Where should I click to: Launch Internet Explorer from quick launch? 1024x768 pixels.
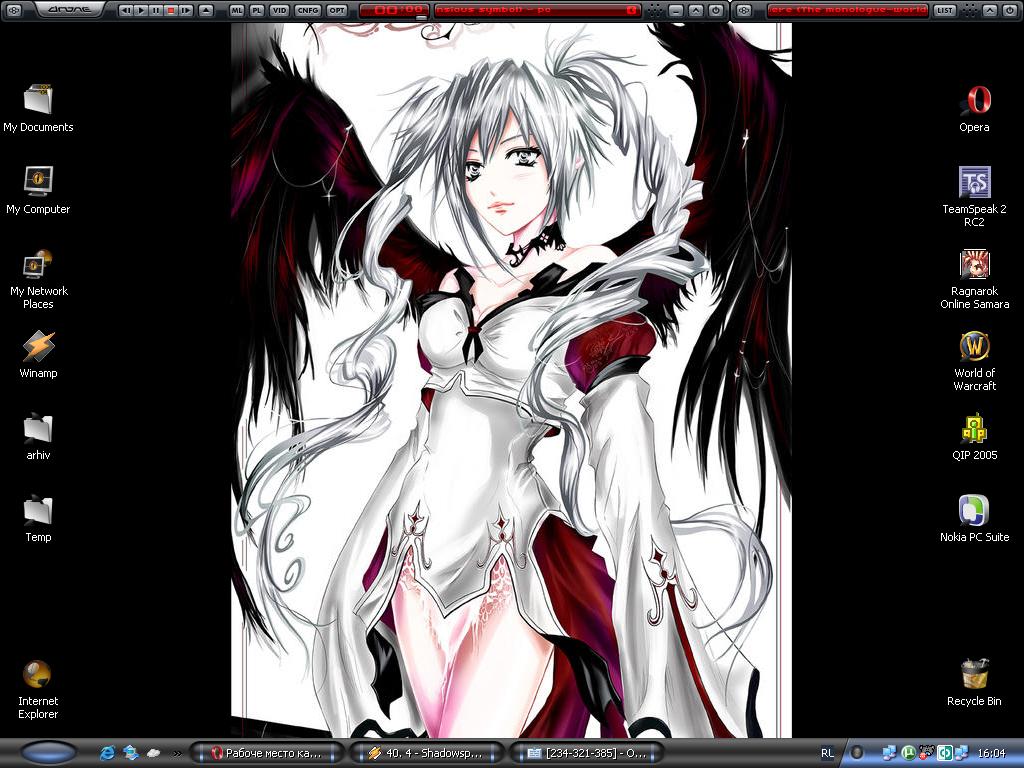point(108,753)
